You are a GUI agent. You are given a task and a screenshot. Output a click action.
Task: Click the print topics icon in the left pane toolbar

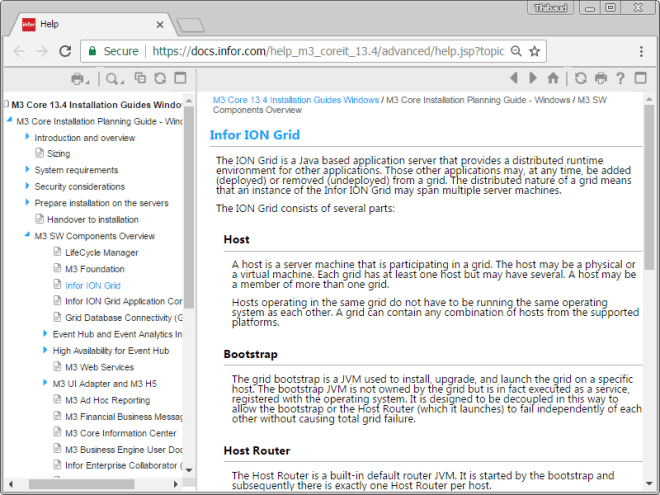point(78,78)
